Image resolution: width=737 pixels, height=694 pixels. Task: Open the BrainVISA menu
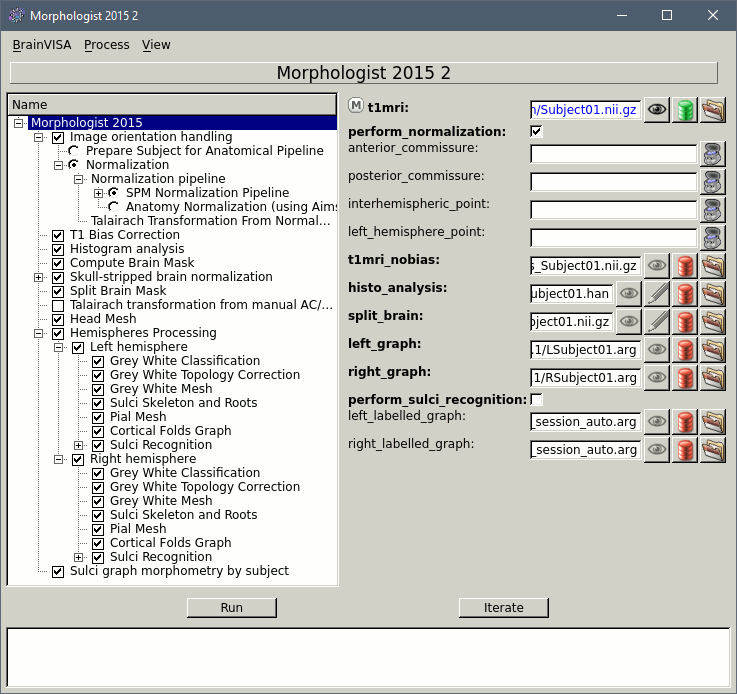(42, 45)
